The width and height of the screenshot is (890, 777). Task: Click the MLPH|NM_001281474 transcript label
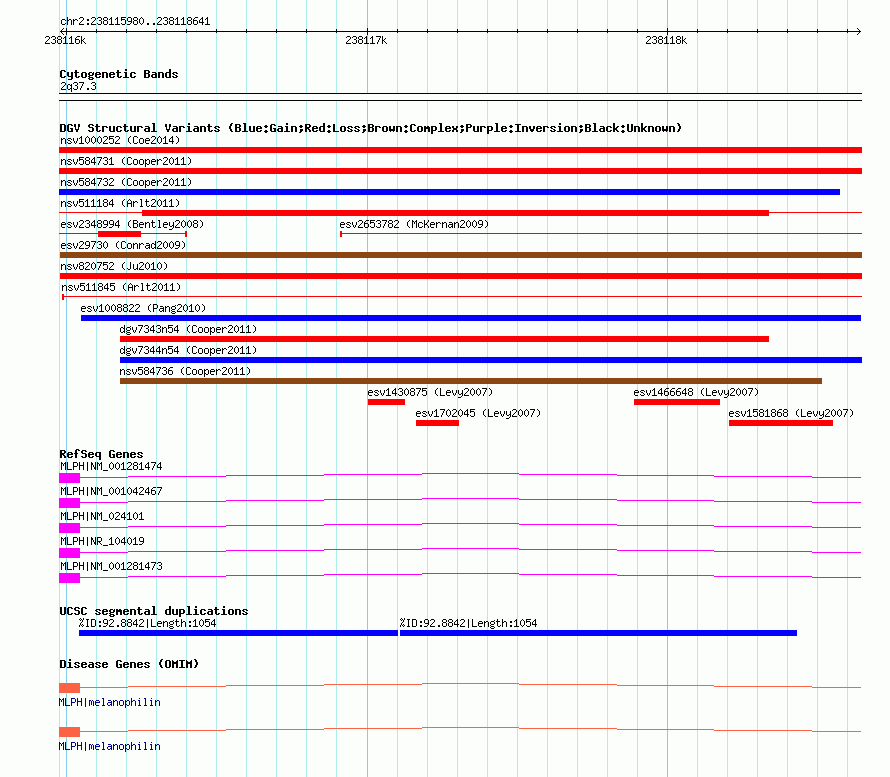click(111, 466)
